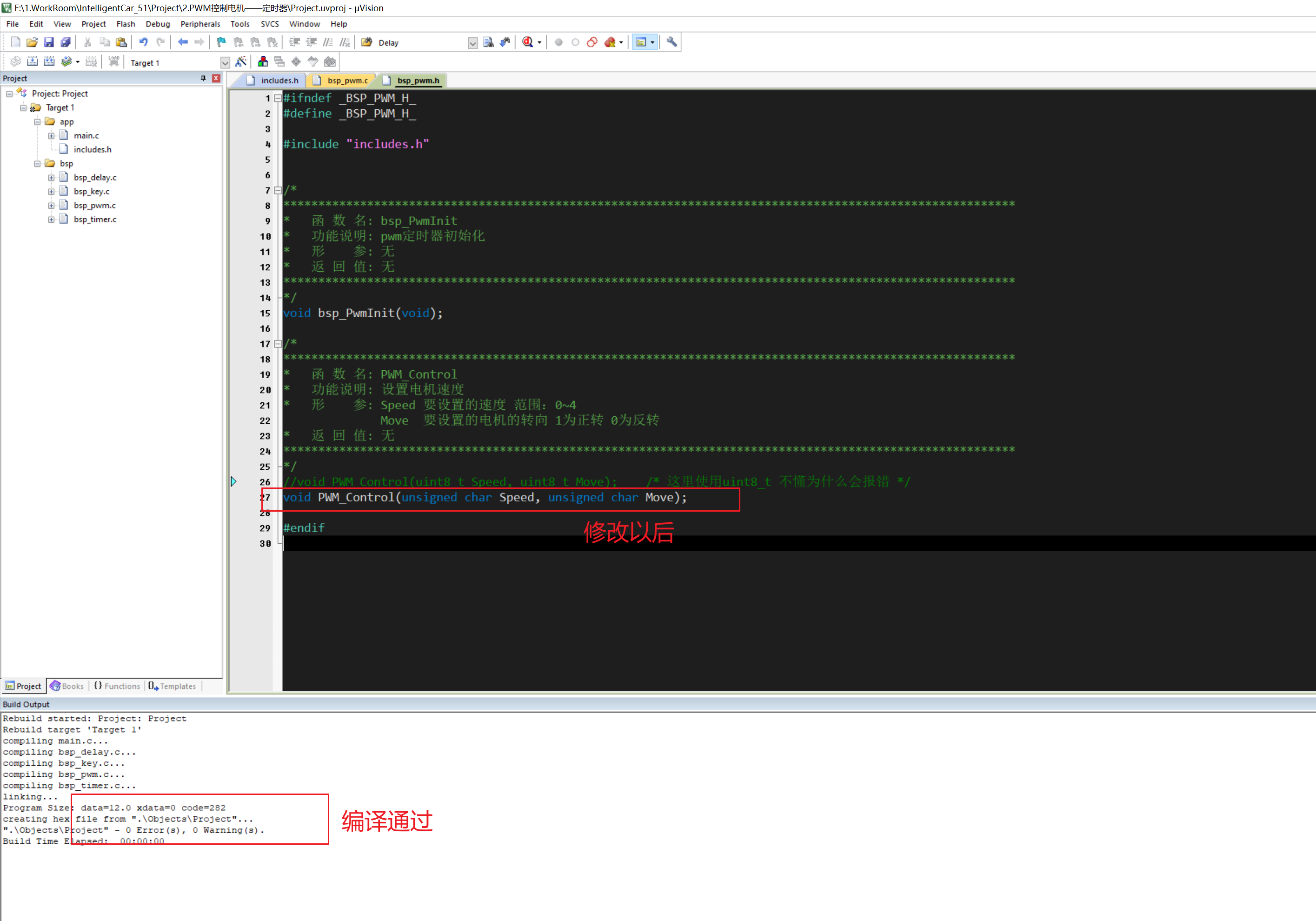Insert or remove a breakpoint

click(x=559, y=42)
